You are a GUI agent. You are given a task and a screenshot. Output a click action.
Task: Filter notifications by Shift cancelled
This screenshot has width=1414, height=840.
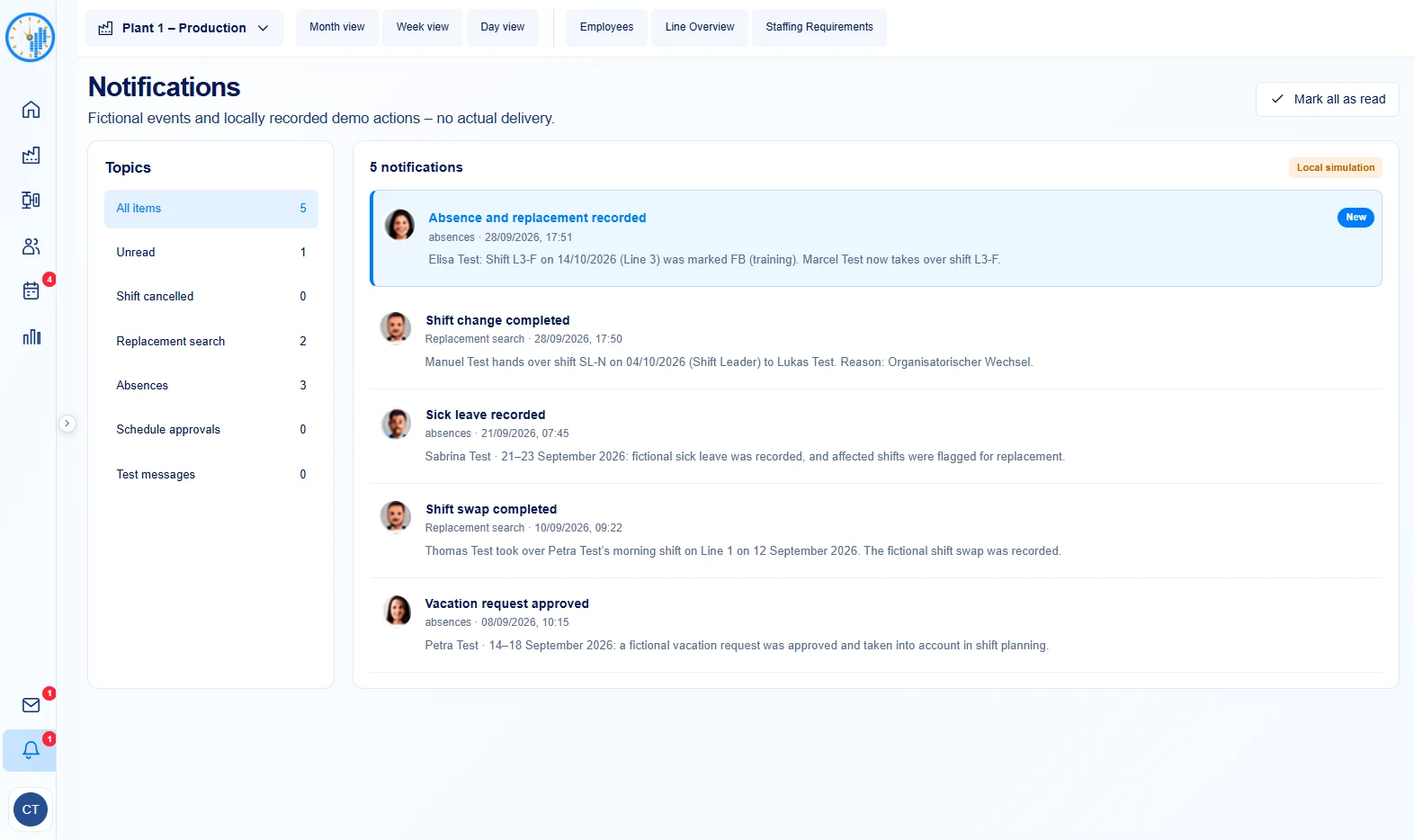tap(211, 297)
